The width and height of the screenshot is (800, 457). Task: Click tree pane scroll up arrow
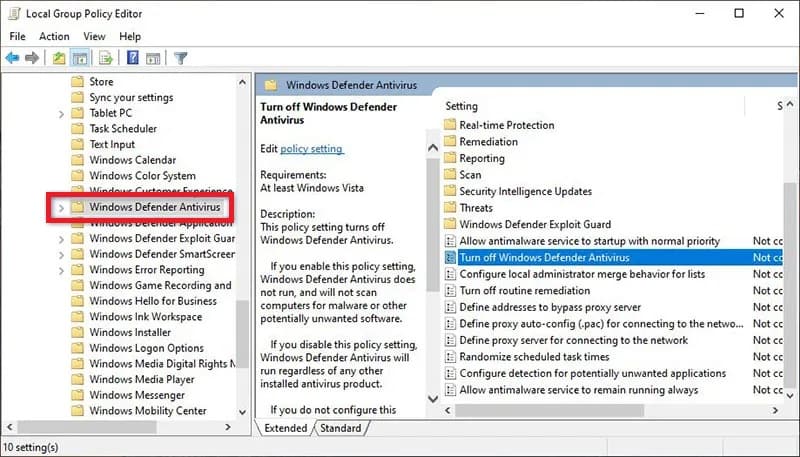242,82
